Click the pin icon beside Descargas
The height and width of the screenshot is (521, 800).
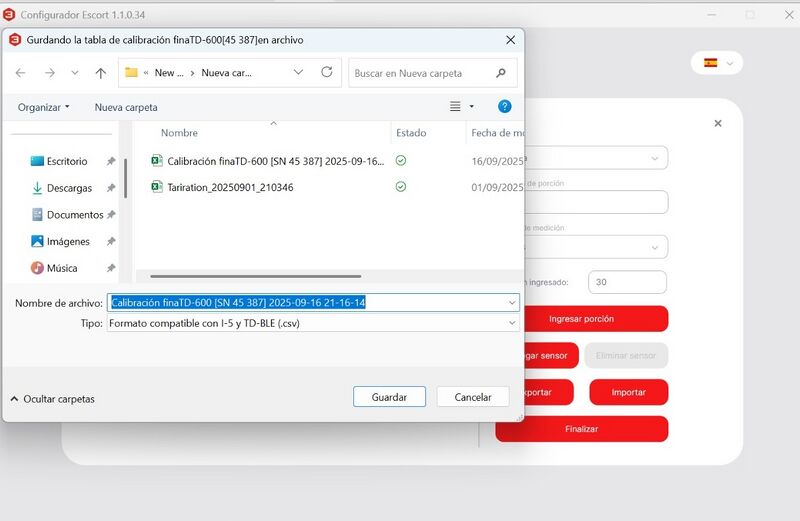point(111,188)
